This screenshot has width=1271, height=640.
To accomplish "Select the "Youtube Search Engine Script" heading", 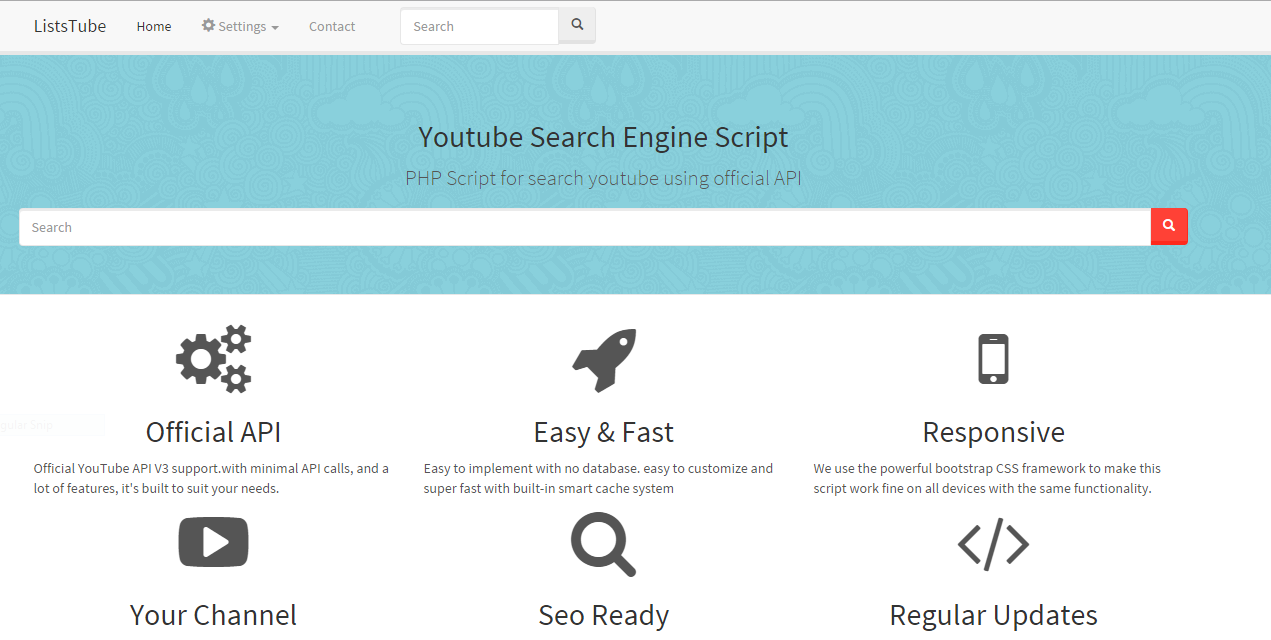I will click(603, 137).
